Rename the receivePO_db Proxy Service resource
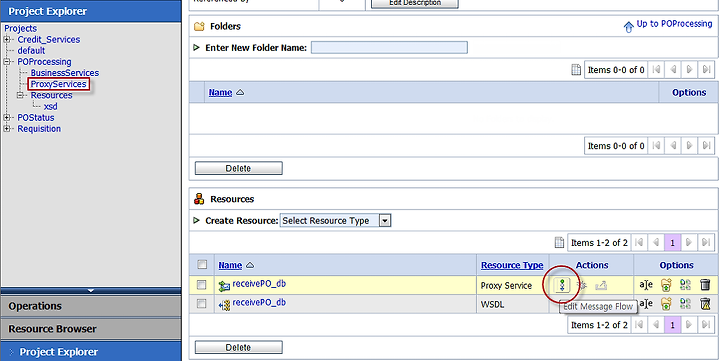This screenshot has height=361, width=720. (646, 285)
